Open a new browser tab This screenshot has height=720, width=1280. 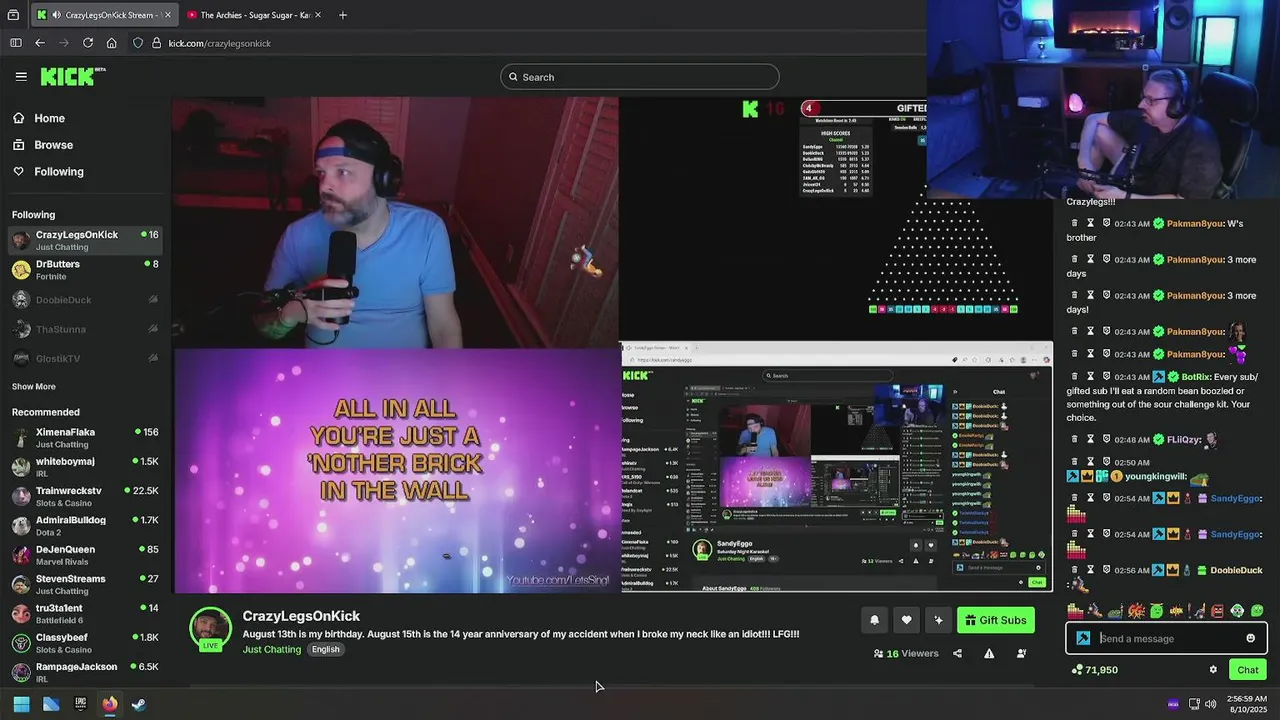343,15
